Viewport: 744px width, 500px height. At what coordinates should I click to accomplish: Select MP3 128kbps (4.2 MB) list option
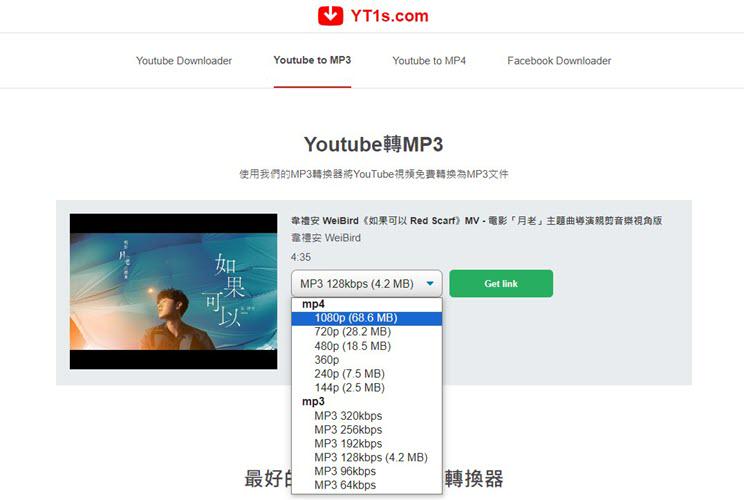(x=367, y=457)
